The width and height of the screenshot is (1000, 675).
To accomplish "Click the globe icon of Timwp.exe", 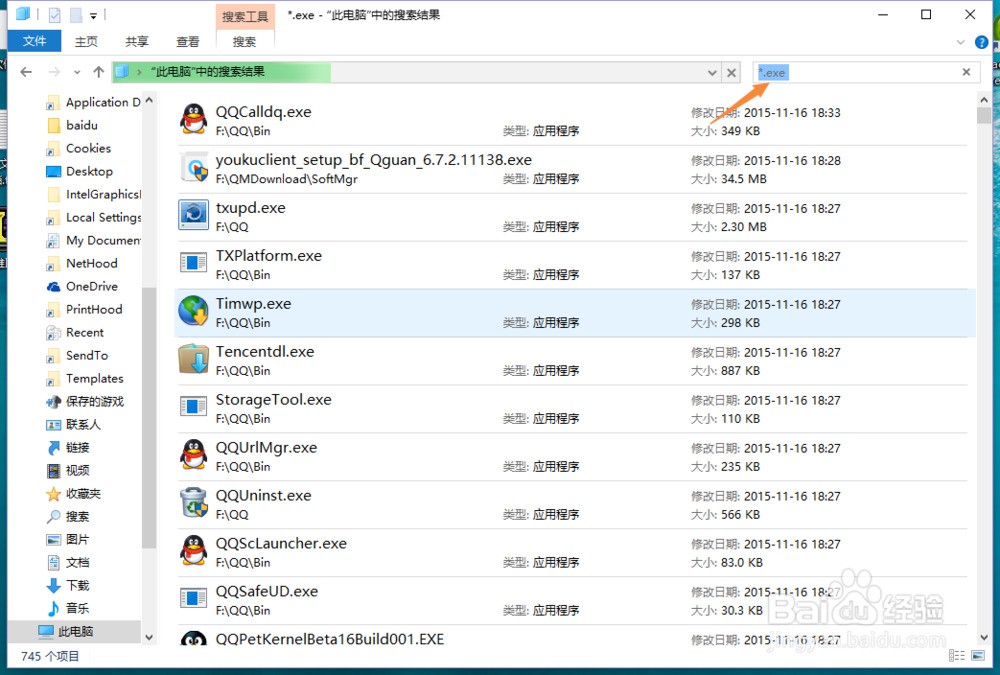I will (193, 310).
